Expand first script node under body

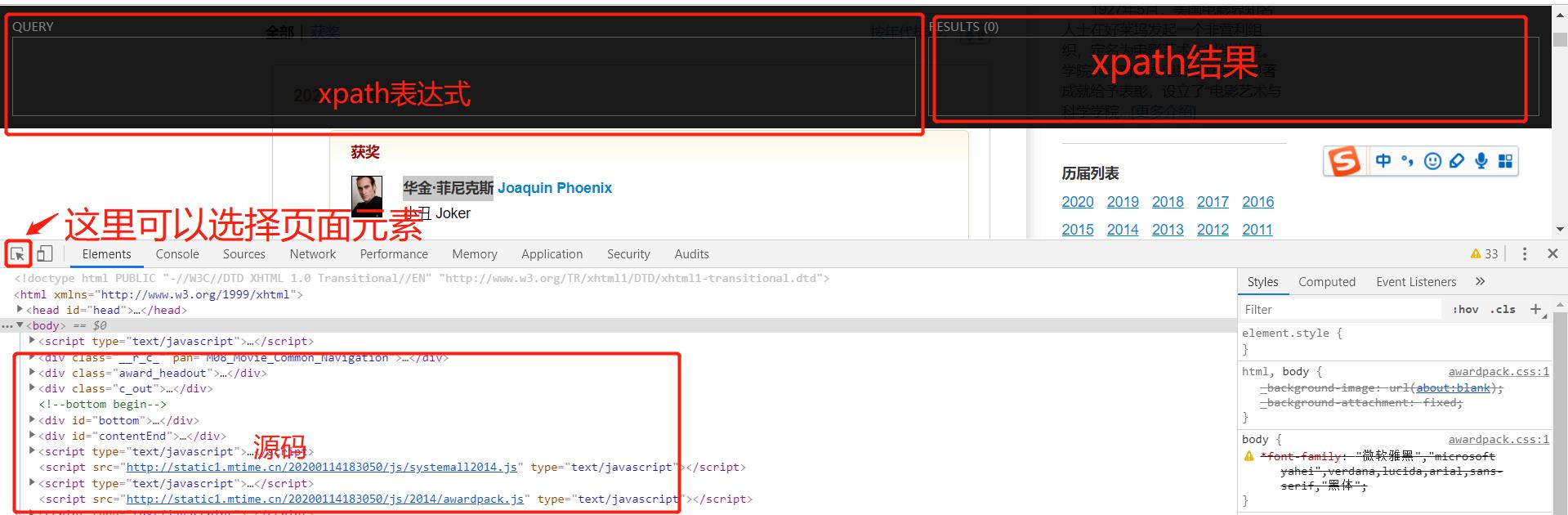[33, 341]
